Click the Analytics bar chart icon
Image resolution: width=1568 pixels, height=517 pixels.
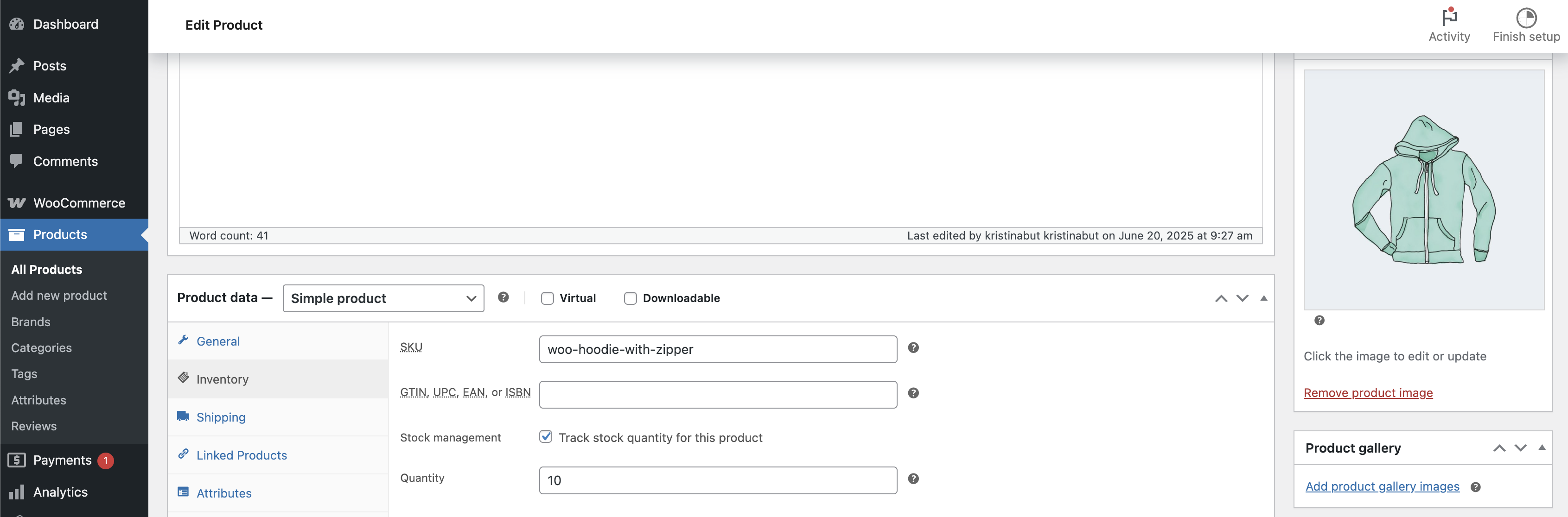tap(16, 492)
